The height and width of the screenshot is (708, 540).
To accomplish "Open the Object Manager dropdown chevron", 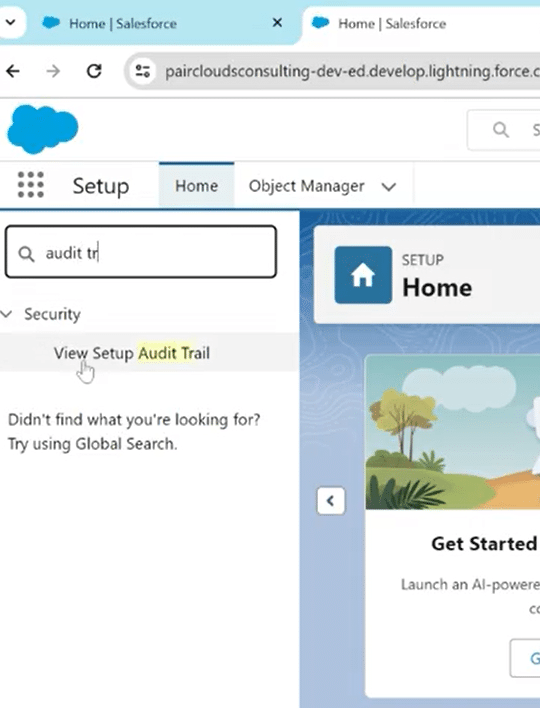I will (389, 186).
